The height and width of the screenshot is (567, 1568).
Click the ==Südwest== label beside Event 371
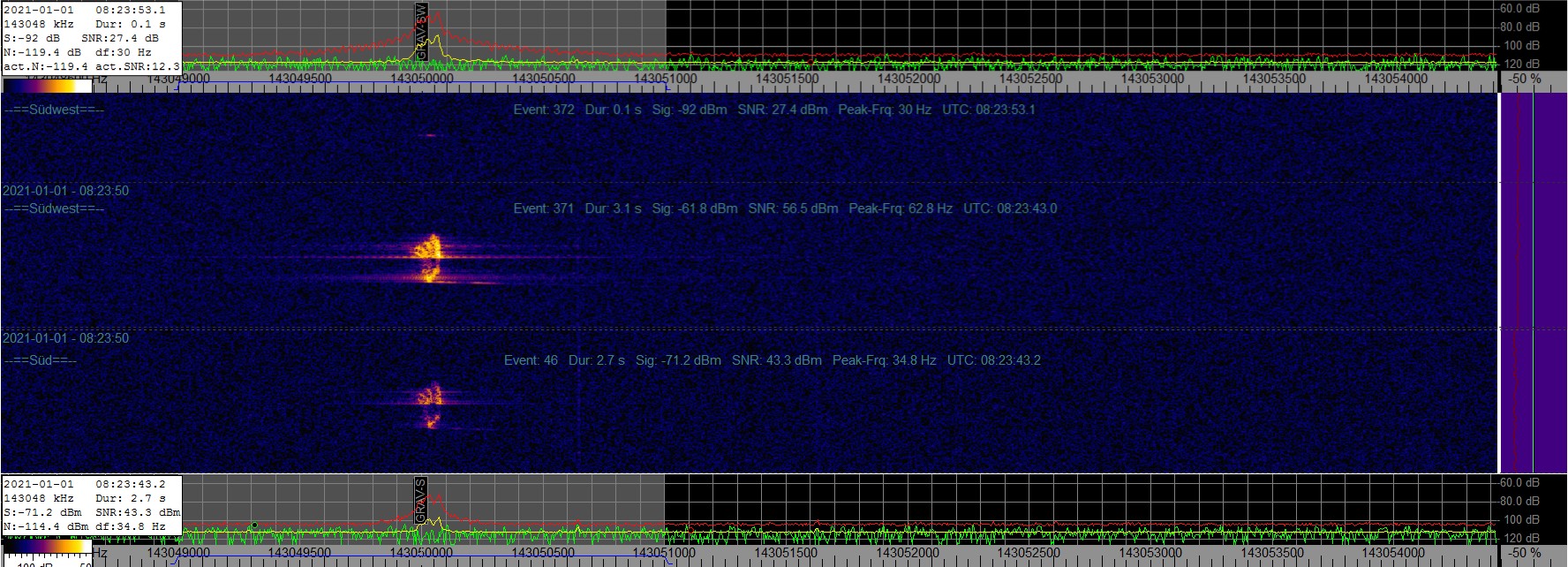[54, 208]
